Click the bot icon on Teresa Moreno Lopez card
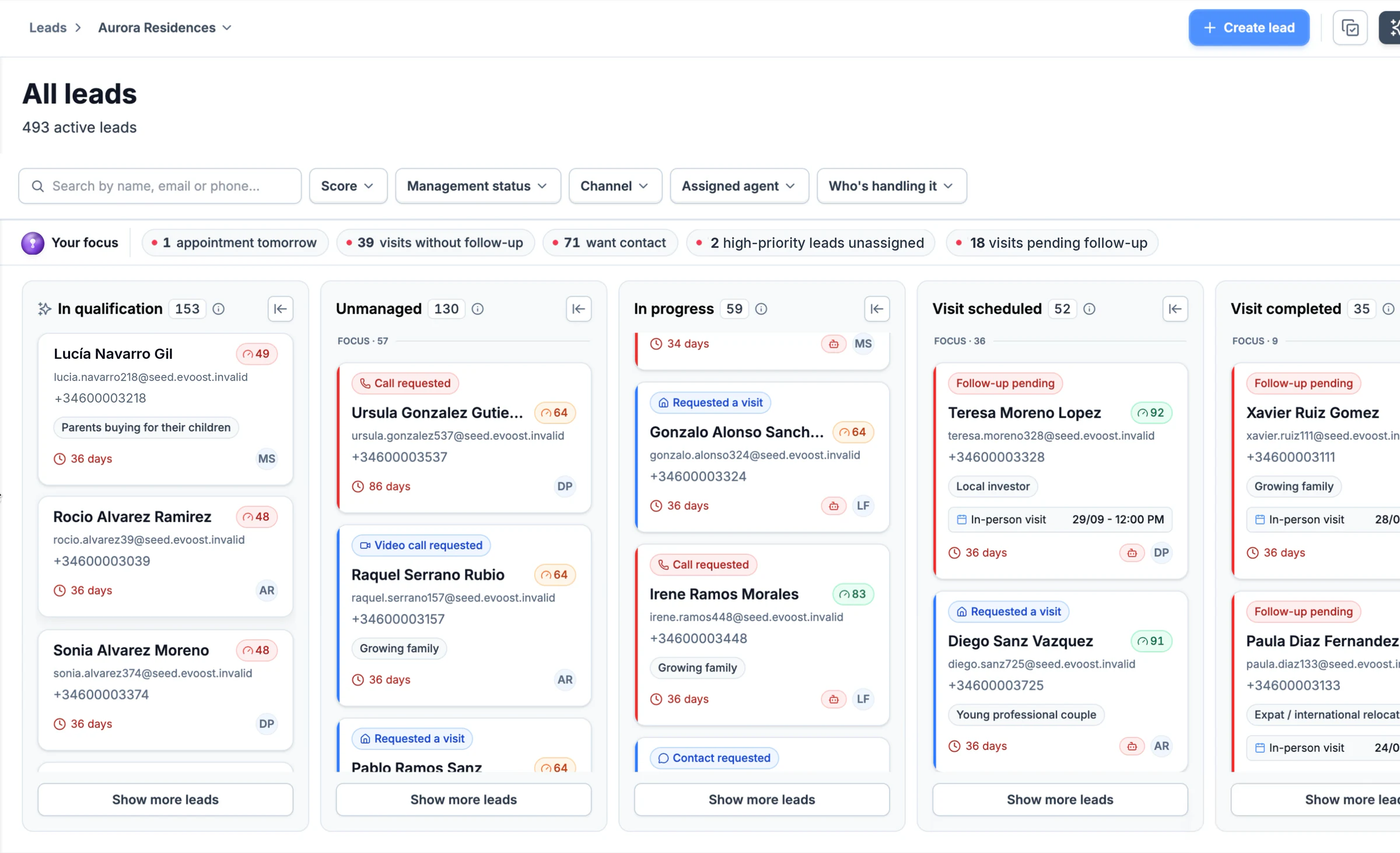 (x=1132, y=553)
